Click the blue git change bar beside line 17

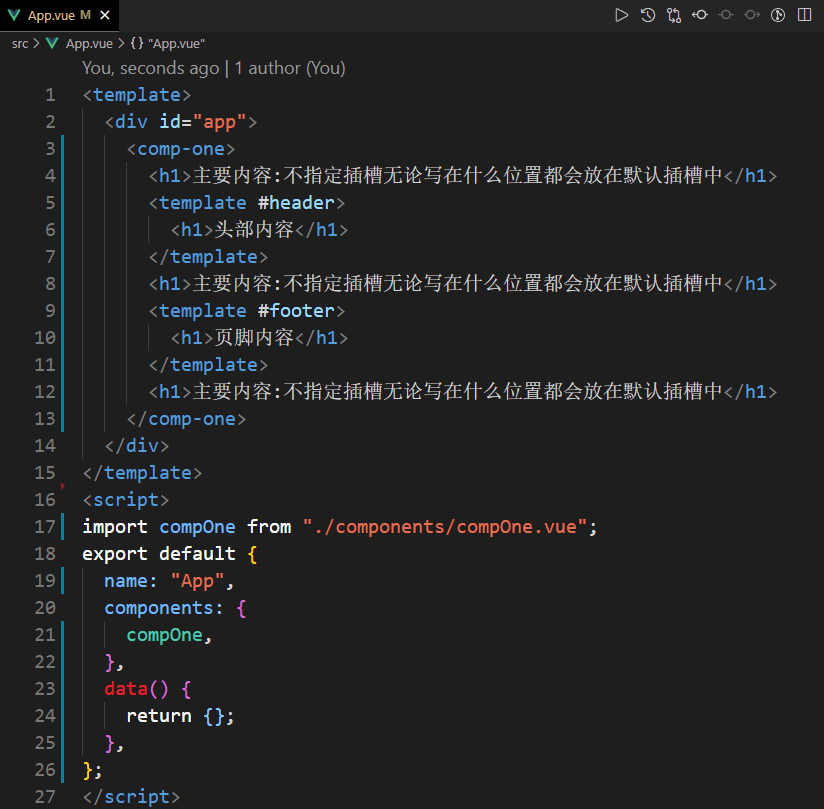point(63,527)
